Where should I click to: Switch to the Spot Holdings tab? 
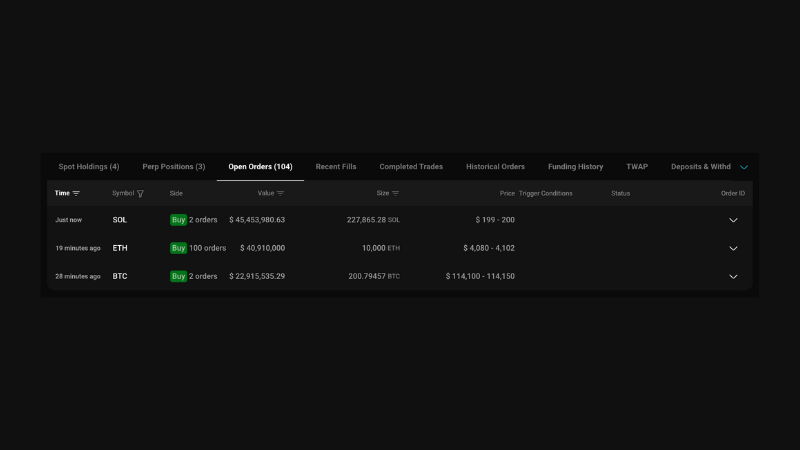(x=89, y=167)
